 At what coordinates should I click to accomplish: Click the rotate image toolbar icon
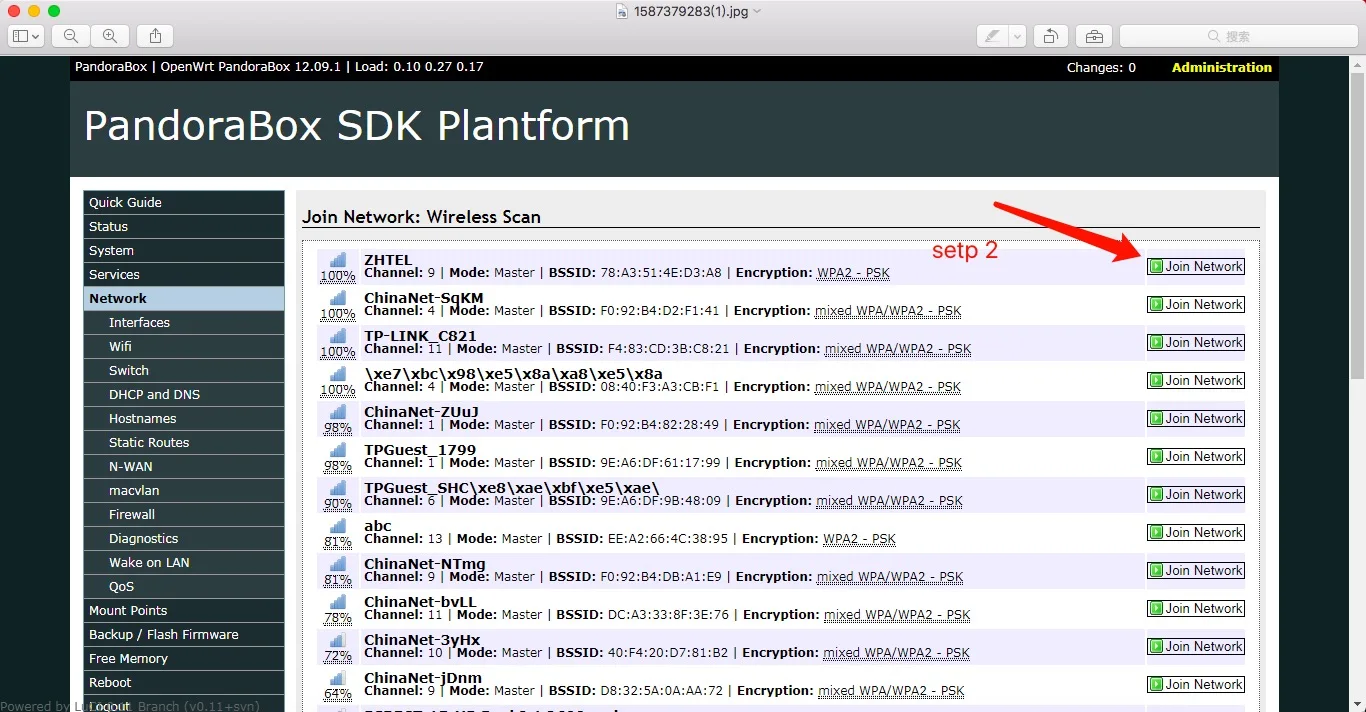pos(1051,36)
